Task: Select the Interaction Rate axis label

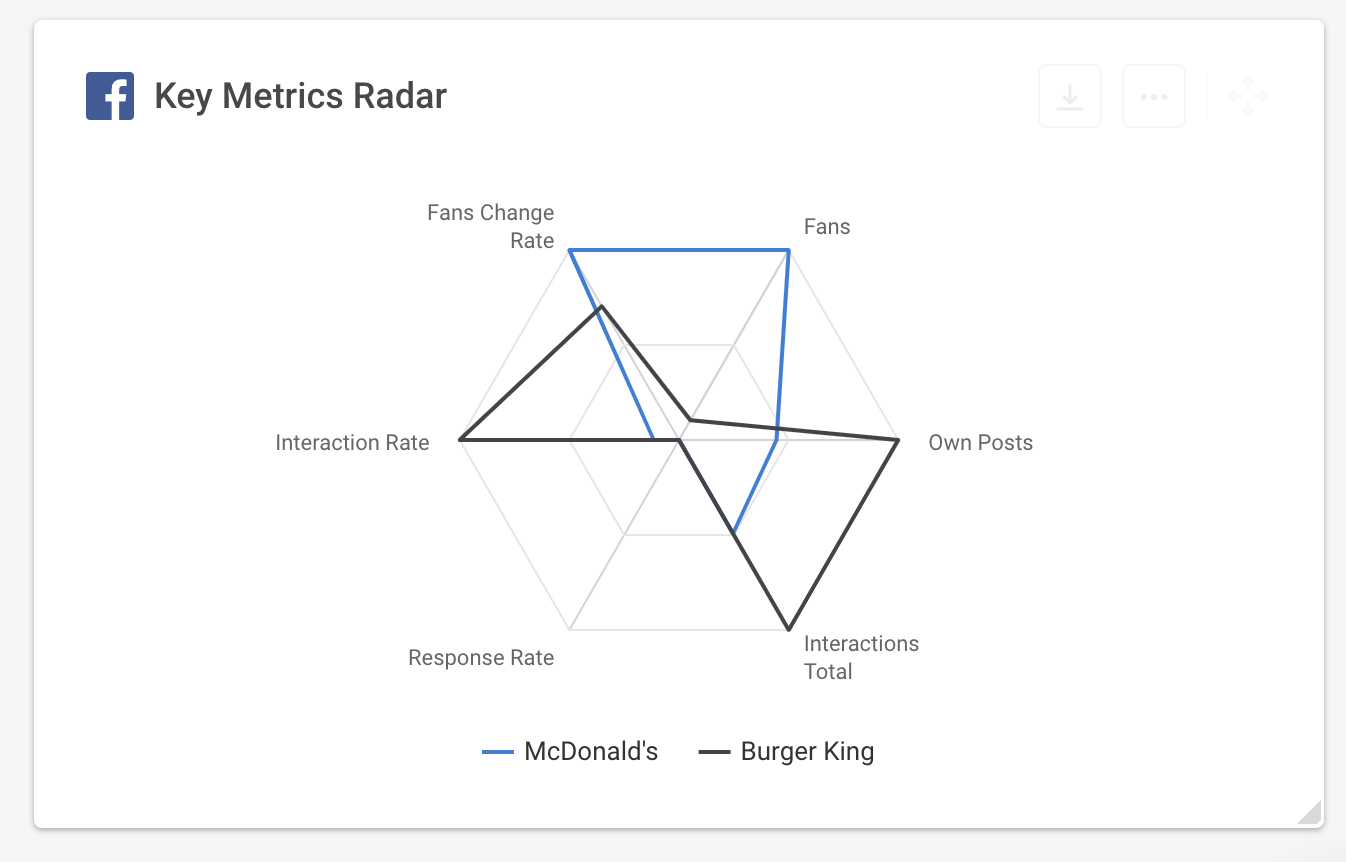Action: [x=352, y=443]
